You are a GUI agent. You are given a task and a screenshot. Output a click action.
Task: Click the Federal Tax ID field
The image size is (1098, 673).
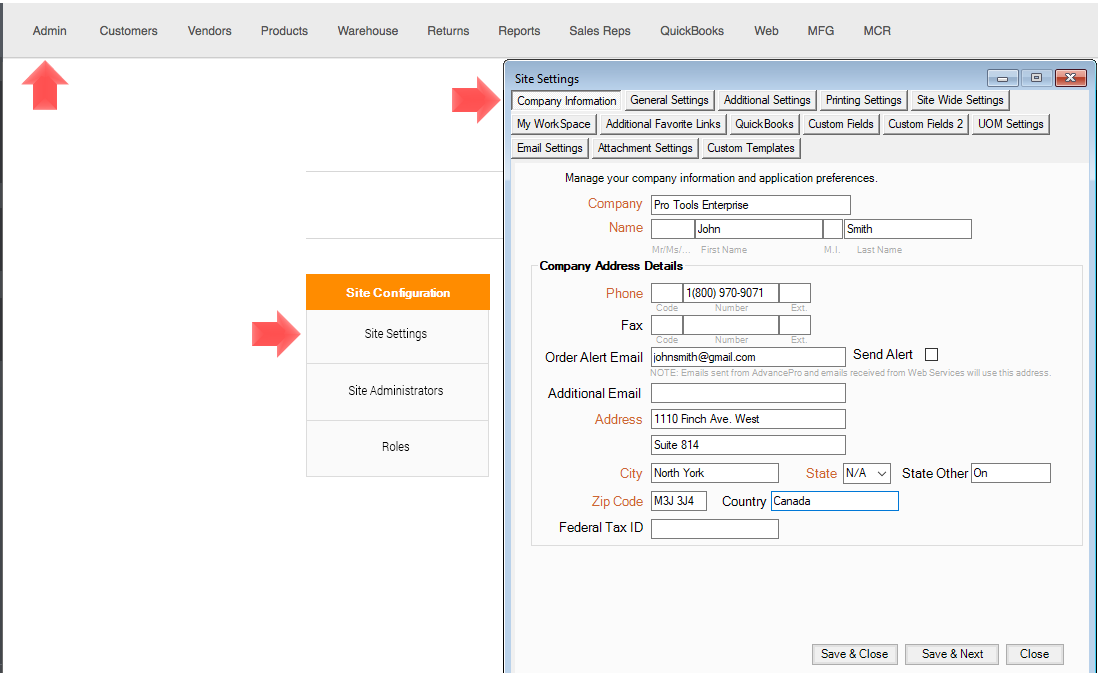[x=714, y=529]
